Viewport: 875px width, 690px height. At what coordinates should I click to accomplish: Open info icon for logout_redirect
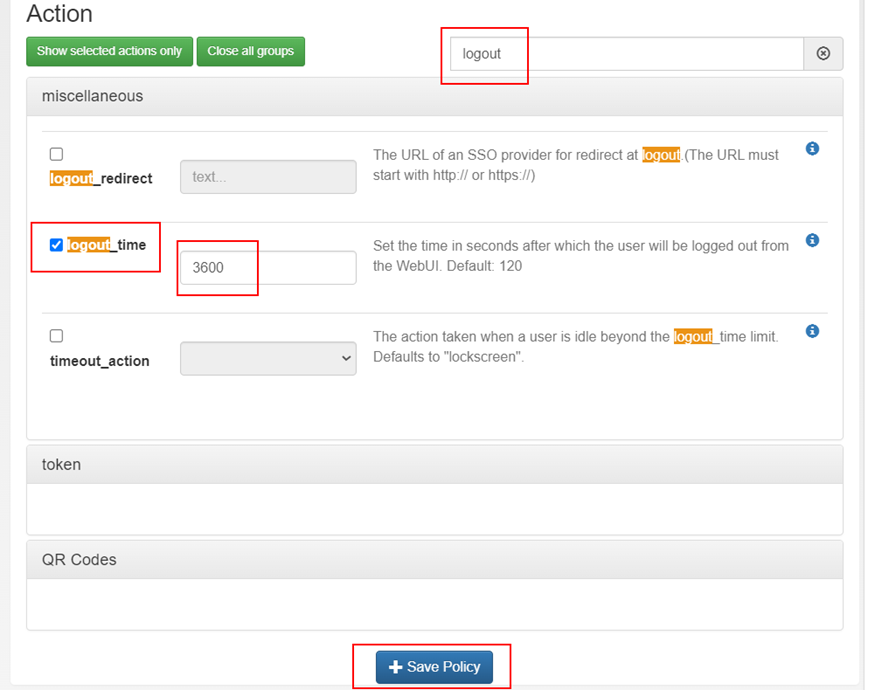coord(812,148)
